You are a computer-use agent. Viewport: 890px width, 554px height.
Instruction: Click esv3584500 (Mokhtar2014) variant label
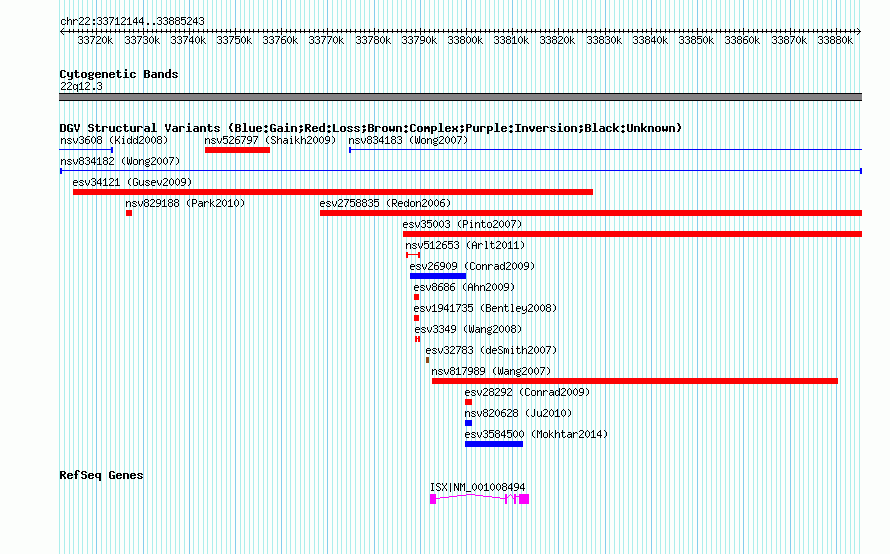tap(536, 434)
